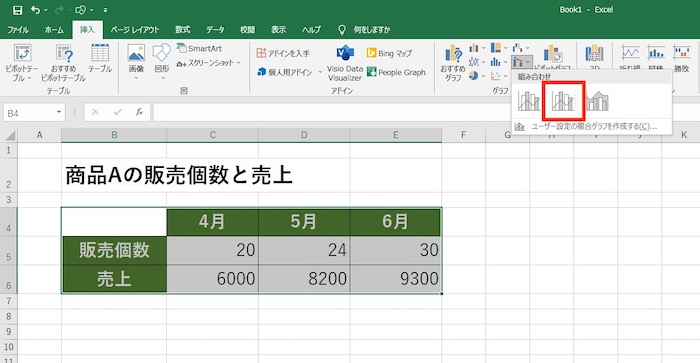Choose column-line on secondary axis combo chart
Image resolution: width=700 pixels, height=363 pixels.
coord(563,101)
